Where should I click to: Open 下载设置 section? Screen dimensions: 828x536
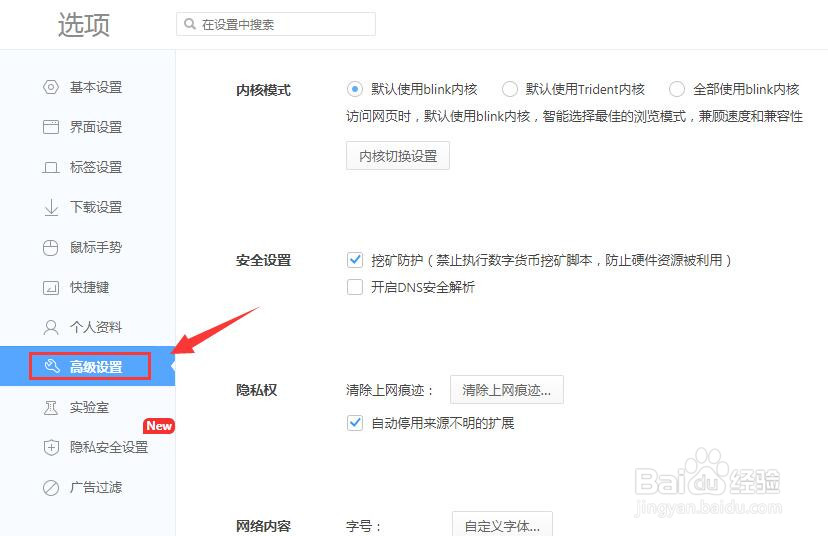pyautogui.click(x=88, y=207)
